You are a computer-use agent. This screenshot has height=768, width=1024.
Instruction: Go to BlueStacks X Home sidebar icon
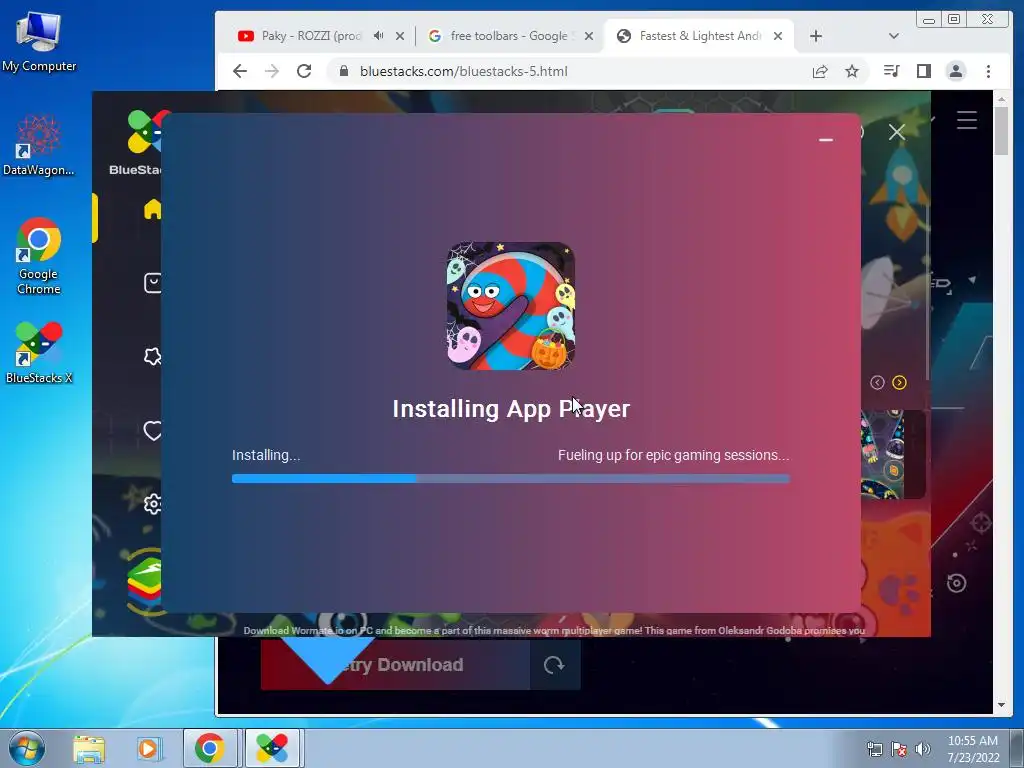click(153, 209)
